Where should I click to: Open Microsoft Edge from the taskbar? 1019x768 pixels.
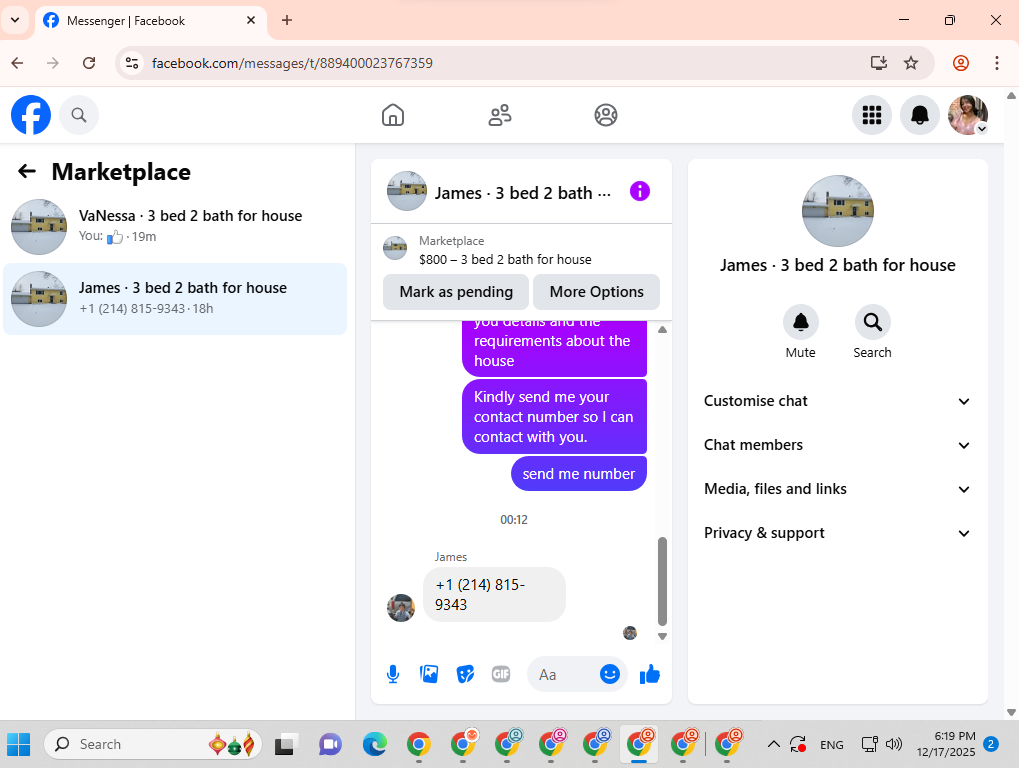(x=374, y=744)
